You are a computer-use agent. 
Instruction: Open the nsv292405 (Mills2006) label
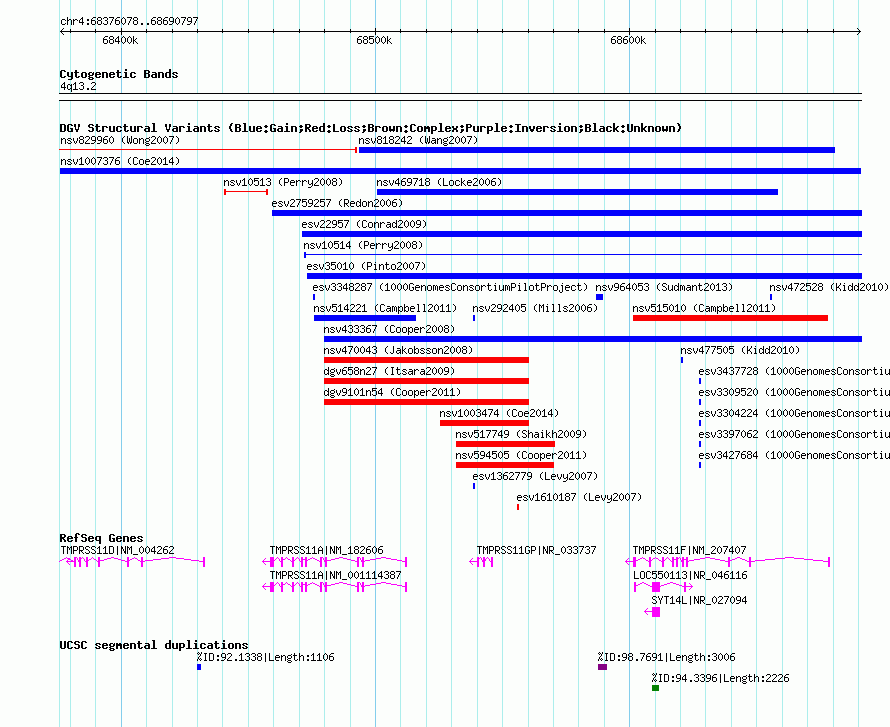(535, 308)
